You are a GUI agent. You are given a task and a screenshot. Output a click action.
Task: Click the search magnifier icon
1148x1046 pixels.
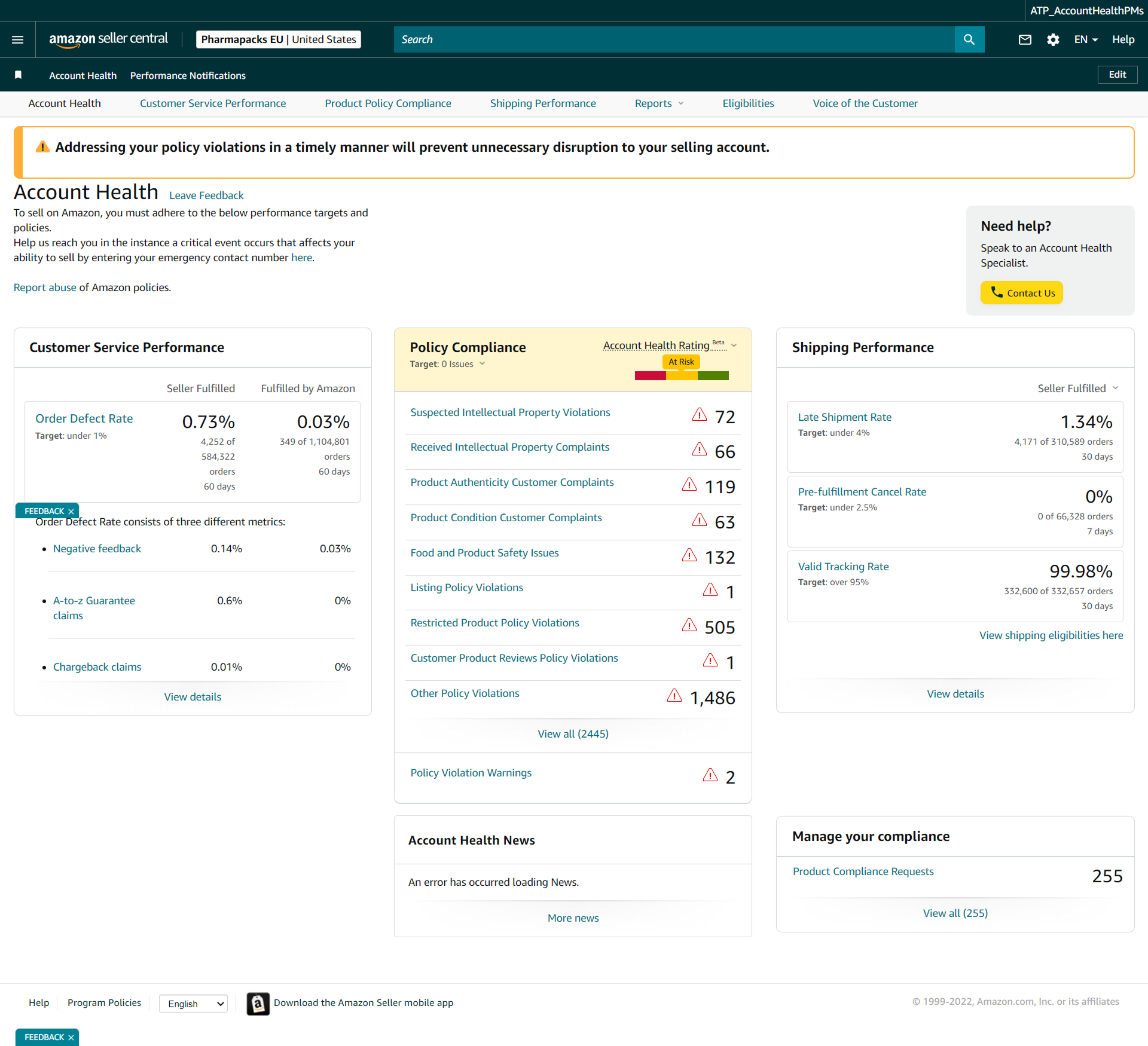tap(969, 39)
